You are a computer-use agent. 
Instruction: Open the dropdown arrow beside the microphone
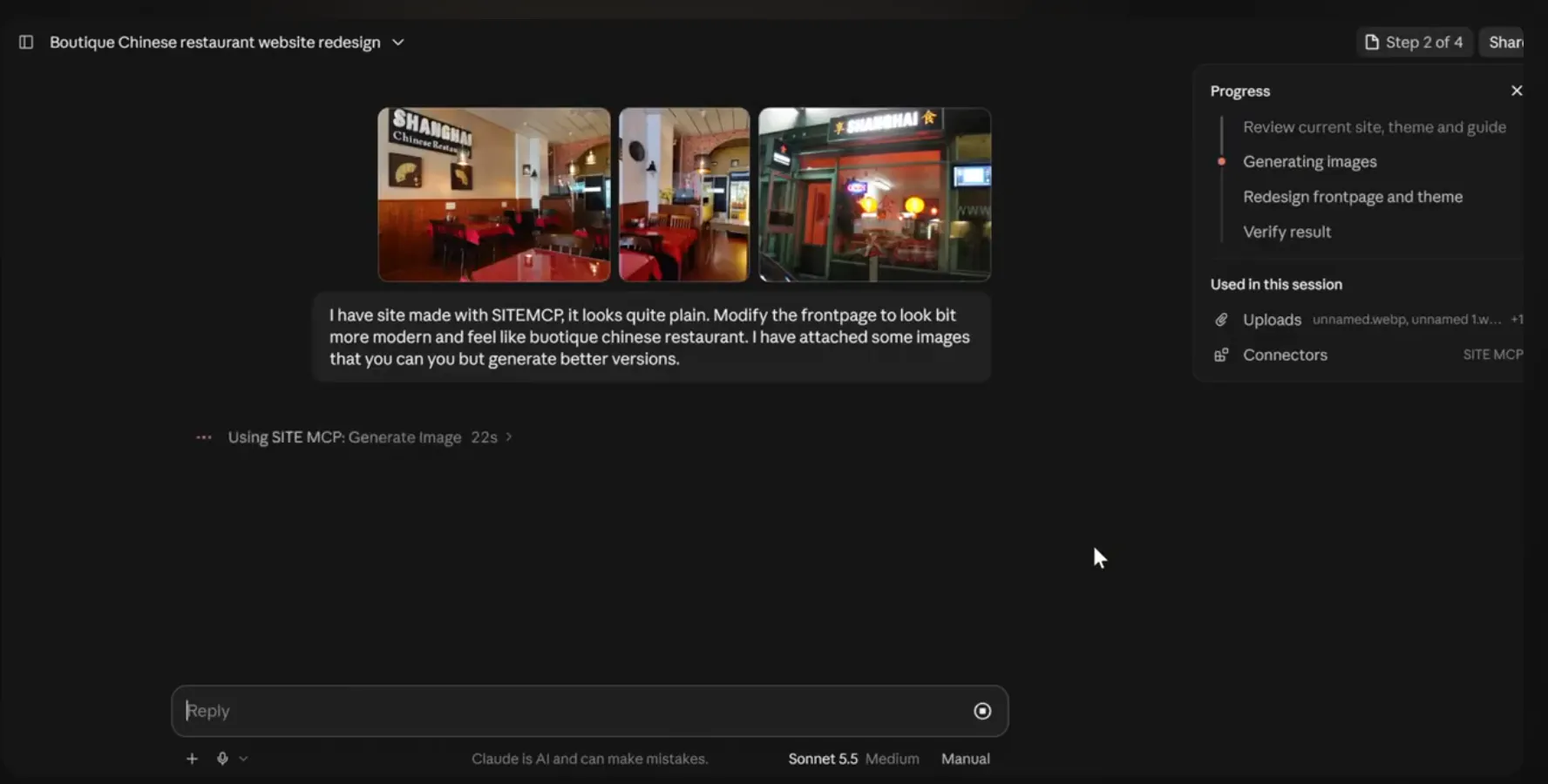pos(243,759)
